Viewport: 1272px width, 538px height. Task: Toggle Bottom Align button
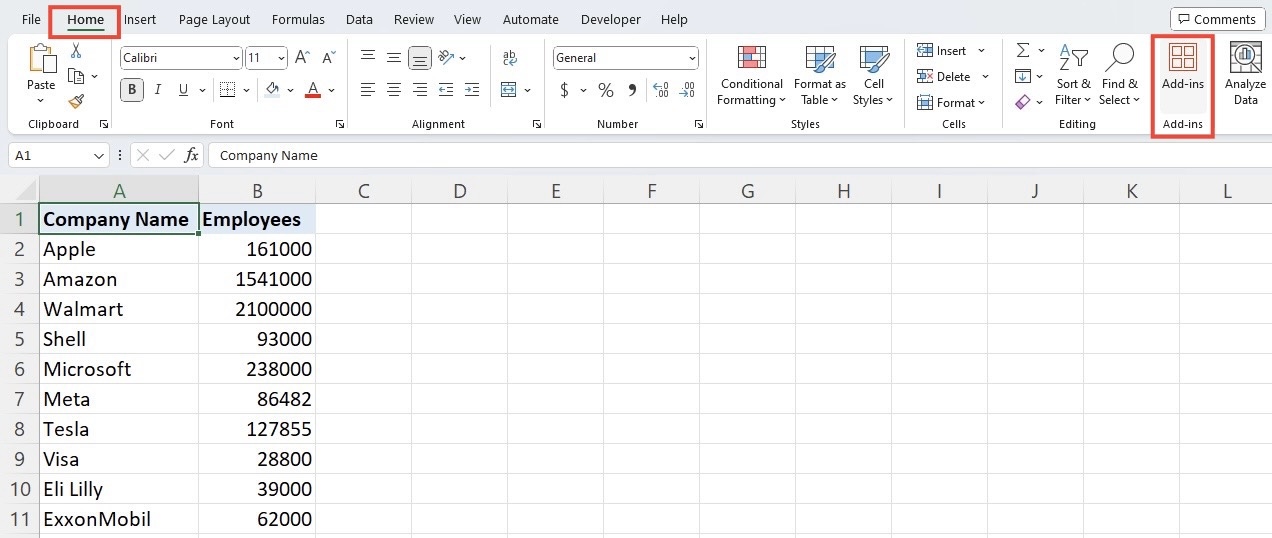420,58
